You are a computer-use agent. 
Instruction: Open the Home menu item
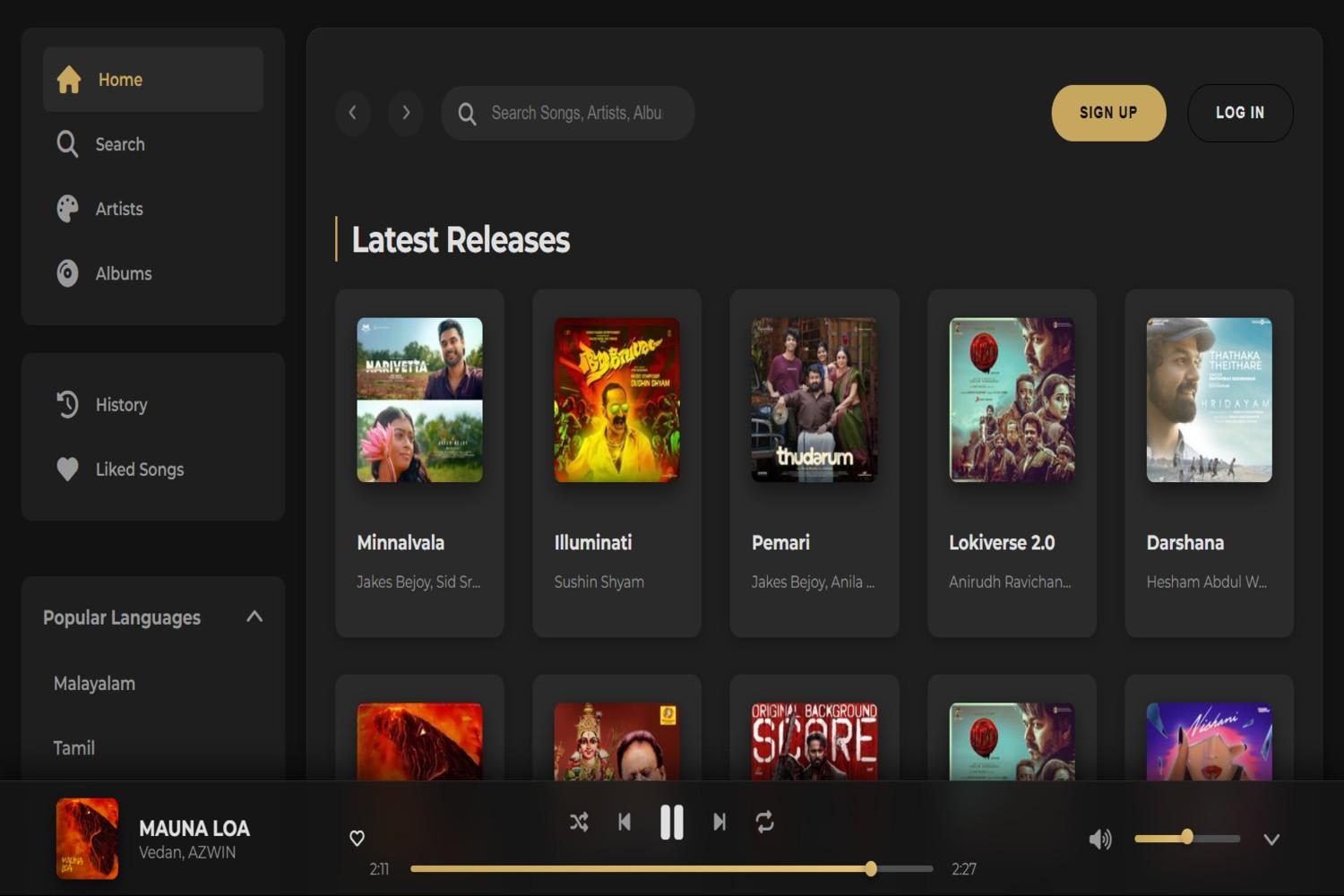pyautogui.click(x=153, y=80)
